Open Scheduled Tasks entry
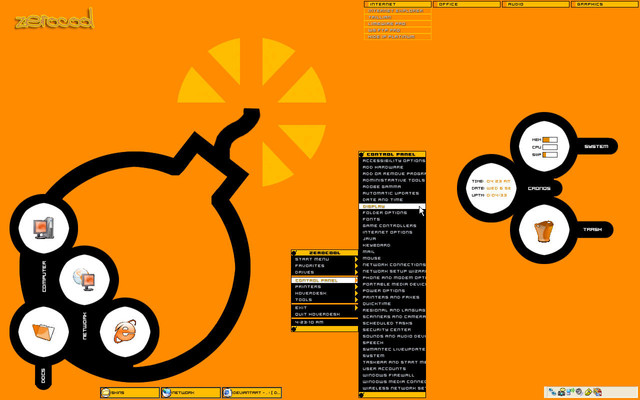This screenshot has height=400, width=640. click(x=392, y=323)
